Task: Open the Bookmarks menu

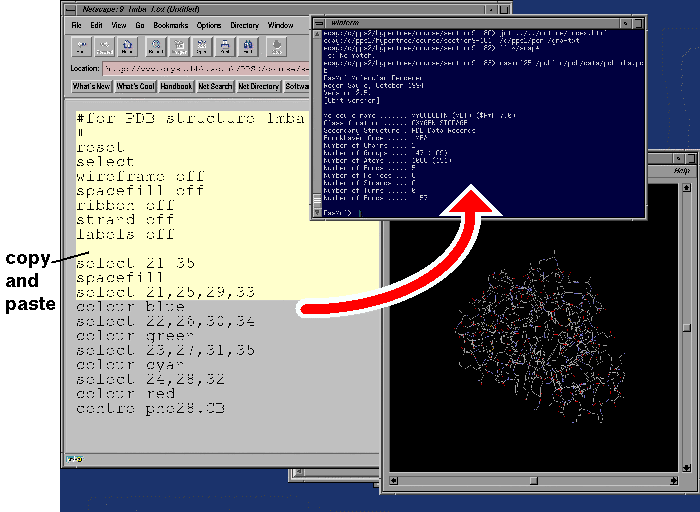Action: pyautogui.click(x=162, y=24)
